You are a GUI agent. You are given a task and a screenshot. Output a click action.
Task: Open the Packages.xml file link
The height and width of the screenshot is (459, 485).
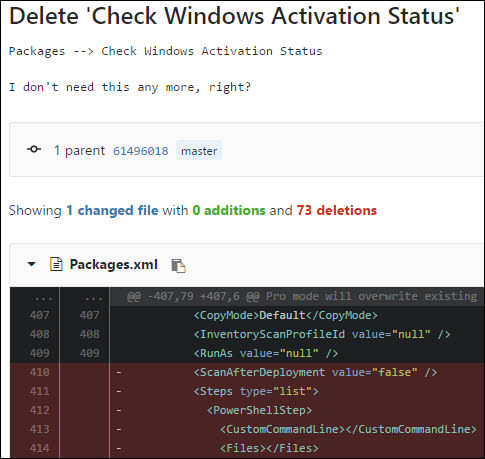[x=114, y=264]
